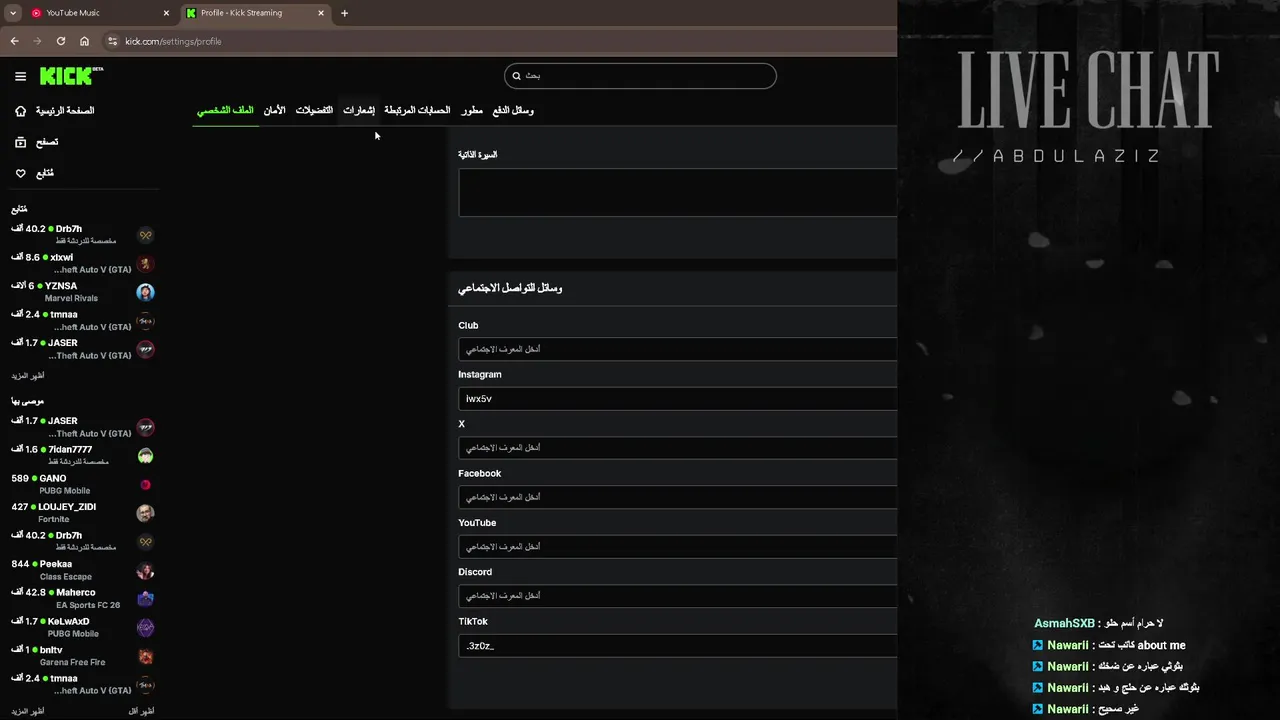Close the YouTube Music tab

click(x=166, y=13)
